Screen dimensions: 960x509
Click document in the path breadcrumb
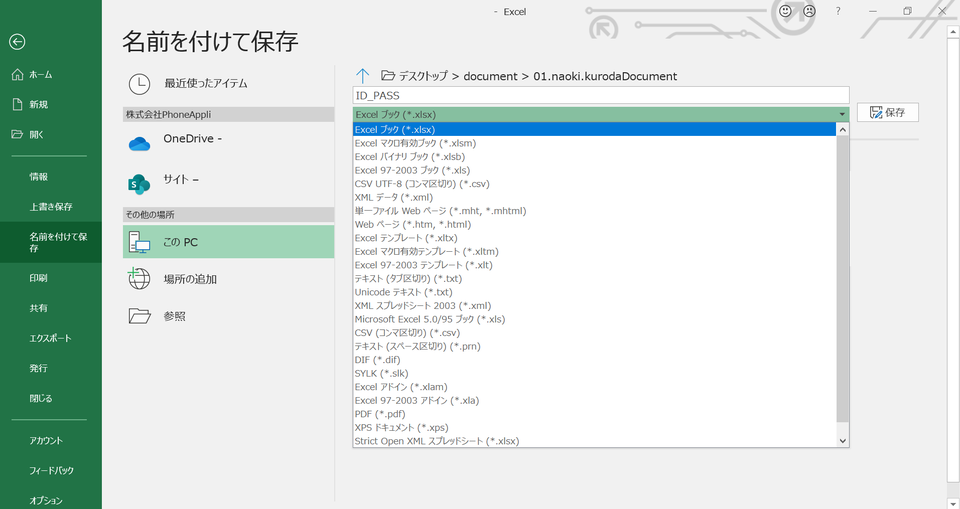coord(490,76)
